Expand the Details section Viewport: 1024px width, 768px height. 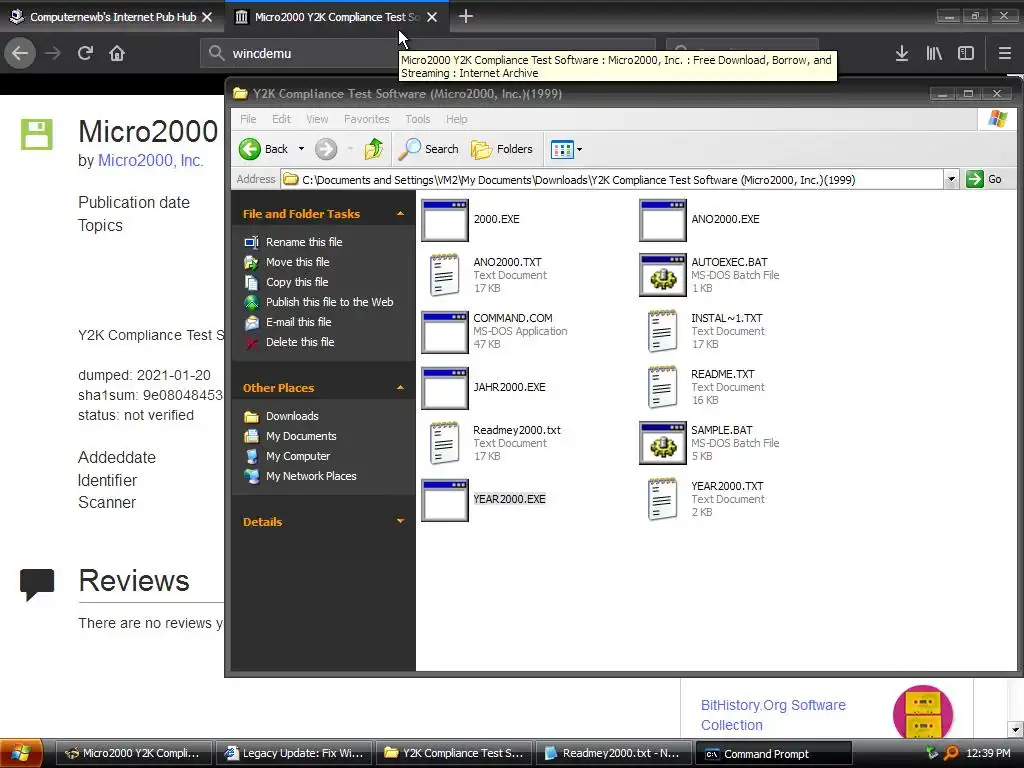coord(400,521)
